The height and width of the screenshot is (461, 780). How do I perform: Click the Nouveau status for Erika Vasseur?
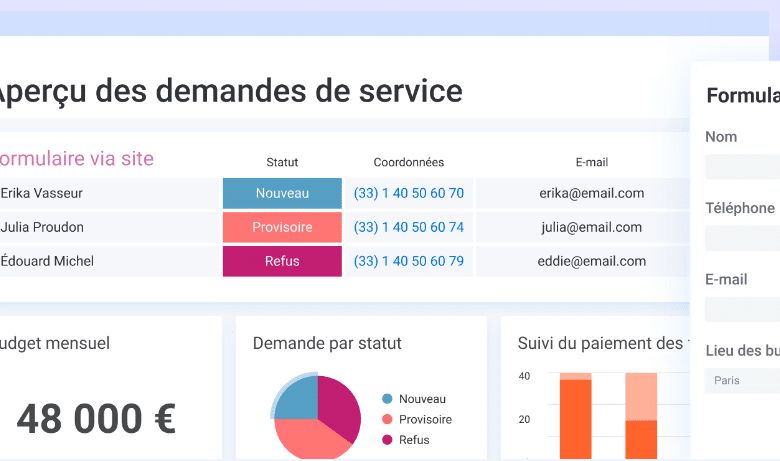[x=282, y=193]
